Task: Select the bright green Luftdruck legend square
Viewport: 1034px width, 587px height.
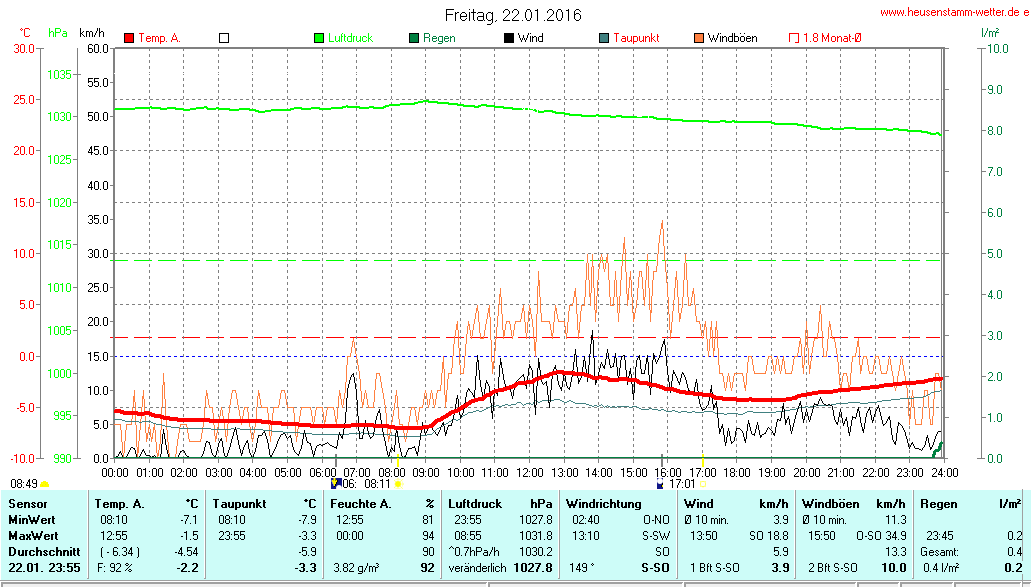Action: click(320, 38)
